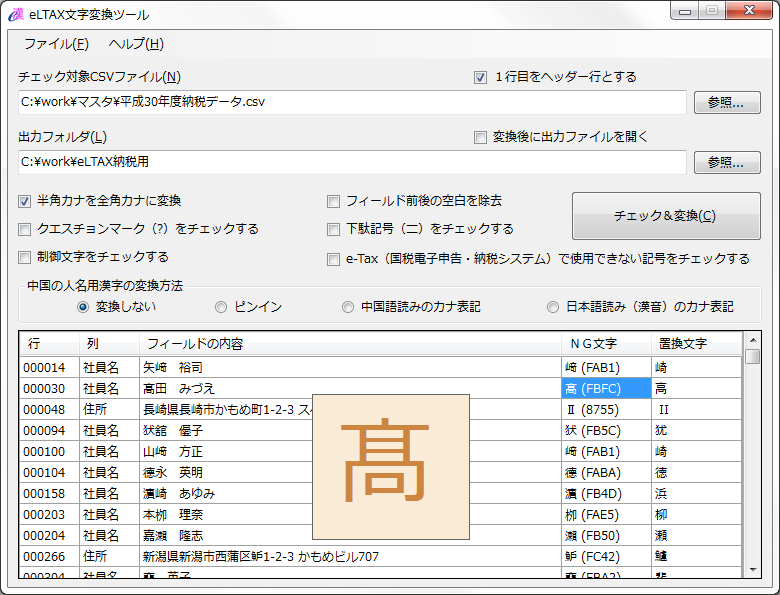This screenshot has width=780, height=595.
Task: Enable 制御文字をチェックする checkbox
Action: (24, 257)
